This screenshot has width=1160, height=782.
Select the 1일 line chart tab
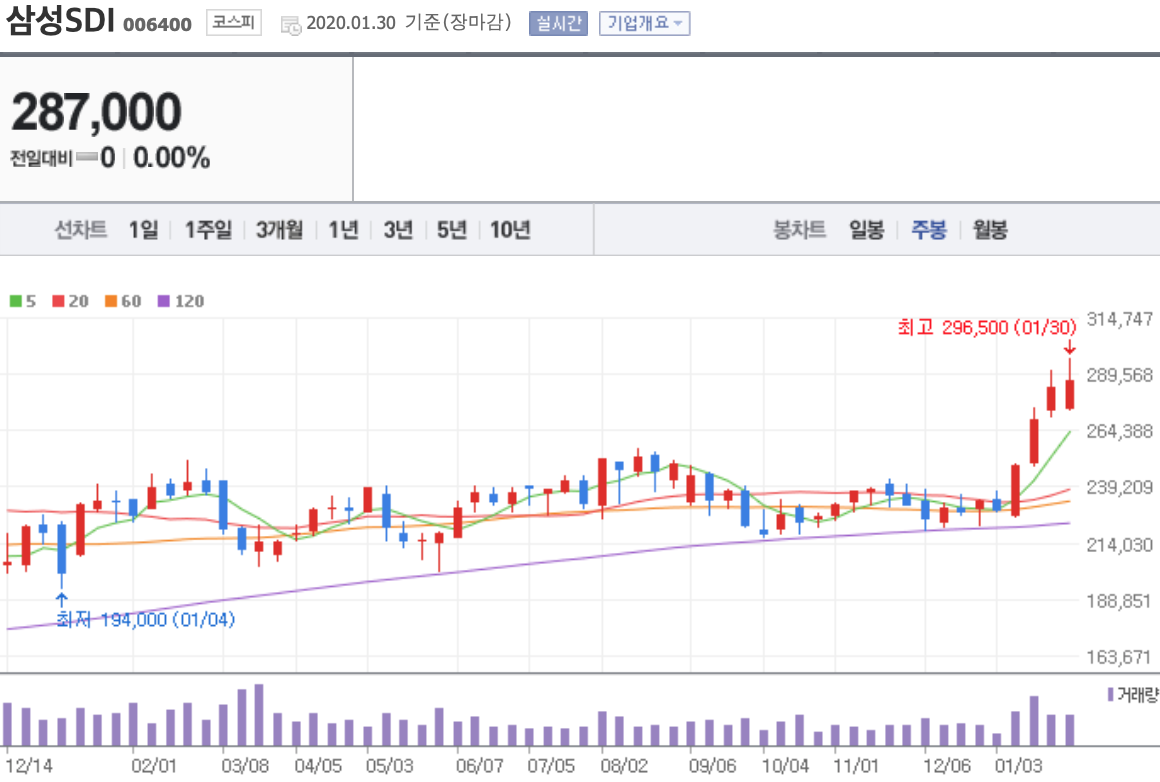tap(144, 230)
